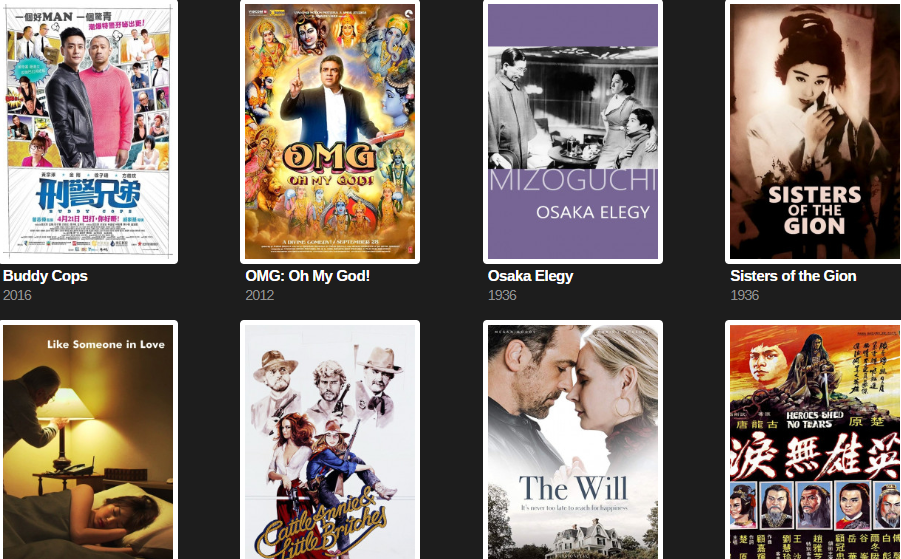Select the 1936 year under Sisters of the Gion
Viewport: 901px width, 559px height.
[x=745, y=295]
